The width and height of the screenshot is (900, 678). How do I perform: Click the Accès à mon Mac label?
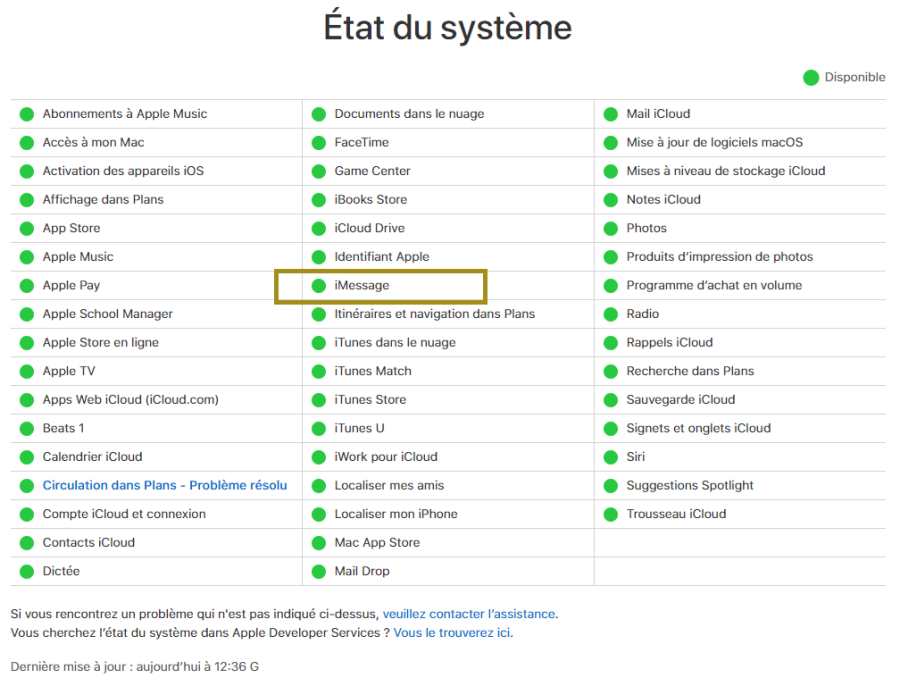(94, 142)
